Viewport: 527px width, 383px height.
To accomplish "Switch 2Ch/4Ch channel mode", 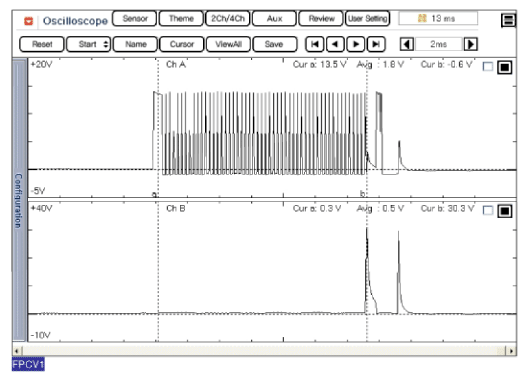I will point(228,18).
